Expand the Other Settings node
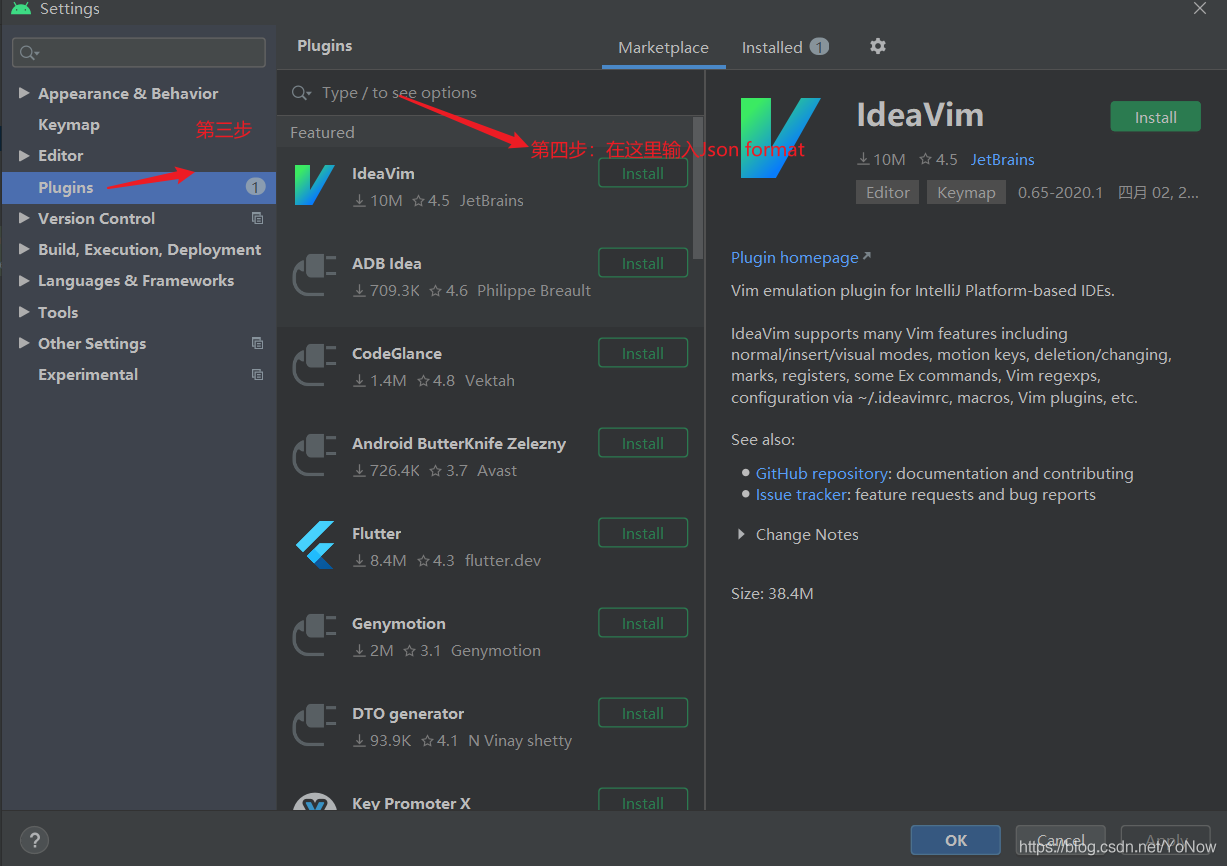1227x866 pixels. point(24,343)
